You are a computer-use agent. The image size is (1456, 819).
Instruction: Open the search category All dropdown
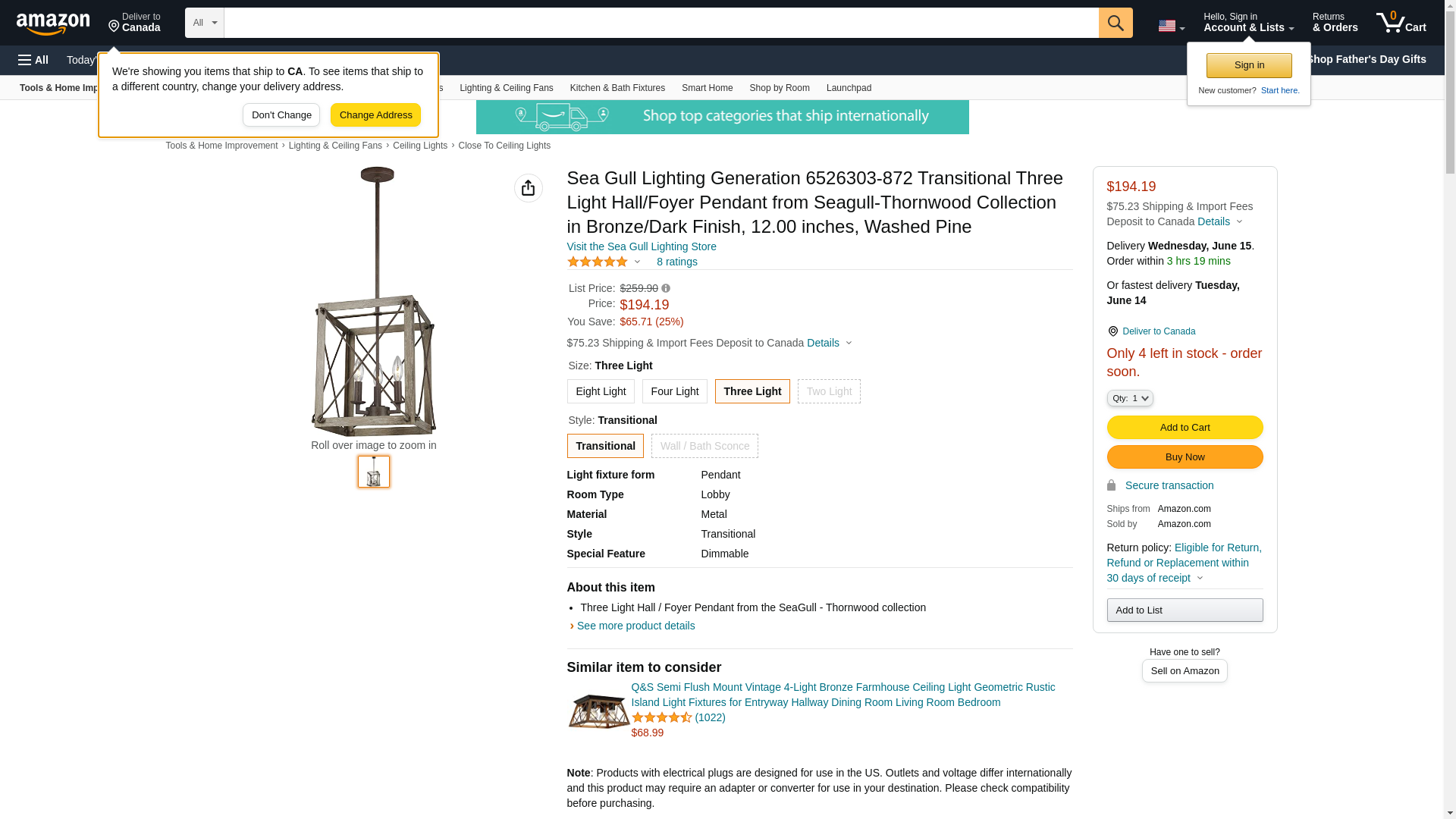point(204,23)
